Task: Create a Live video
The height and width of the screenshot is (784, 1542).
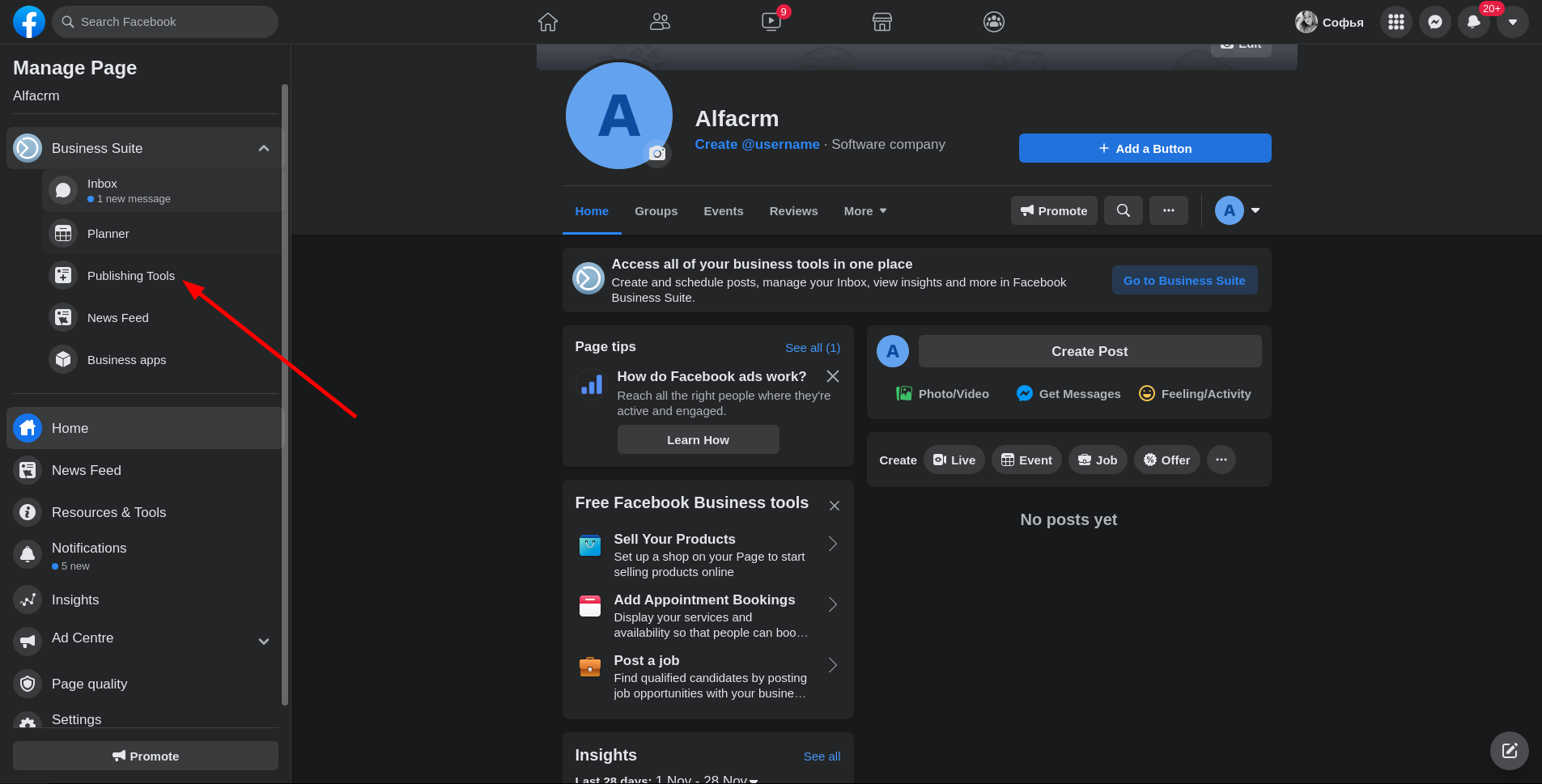Action: [x=954, y=460]
